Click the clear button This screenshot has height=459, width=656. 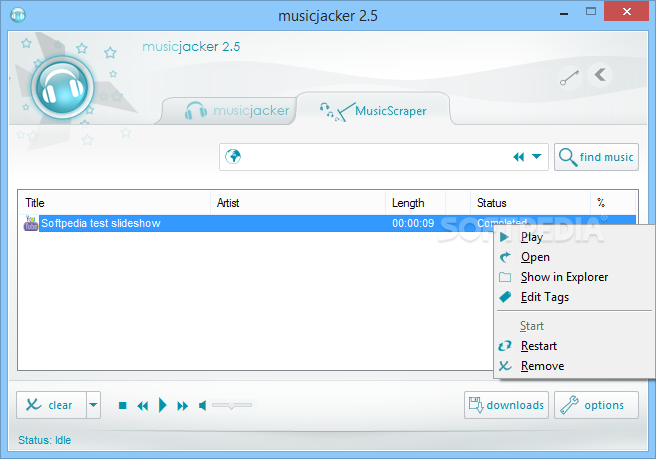click(x=51, y=405)
